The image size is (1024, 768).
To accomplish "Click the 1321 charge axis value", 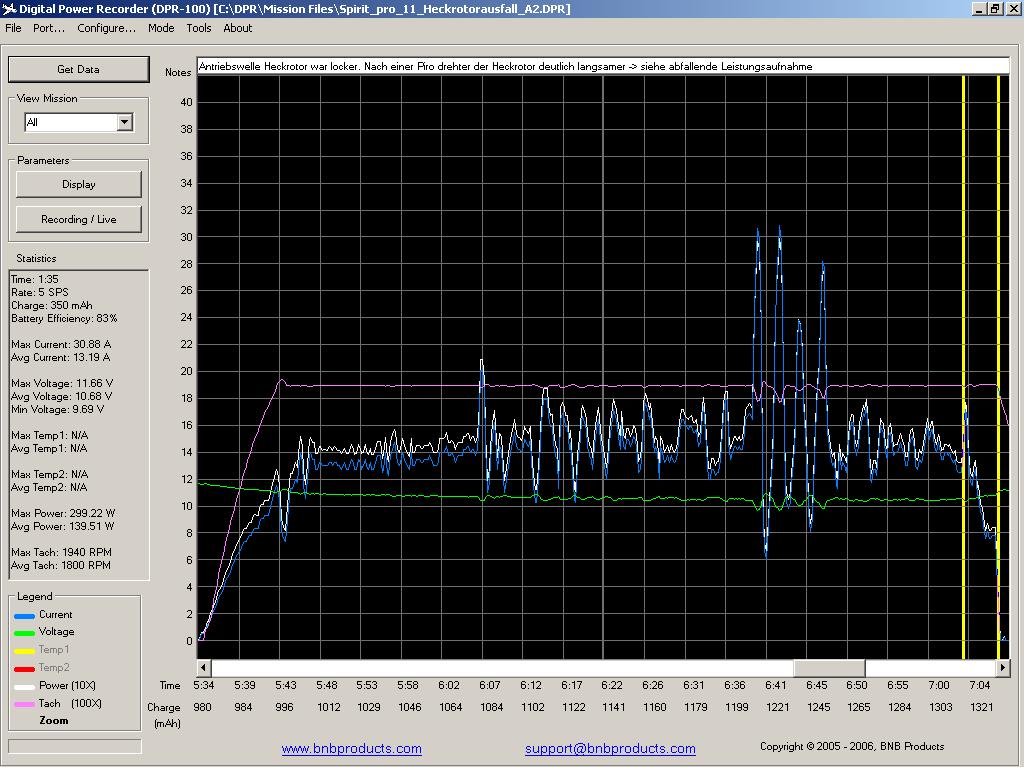I will [x=982, y=707].
